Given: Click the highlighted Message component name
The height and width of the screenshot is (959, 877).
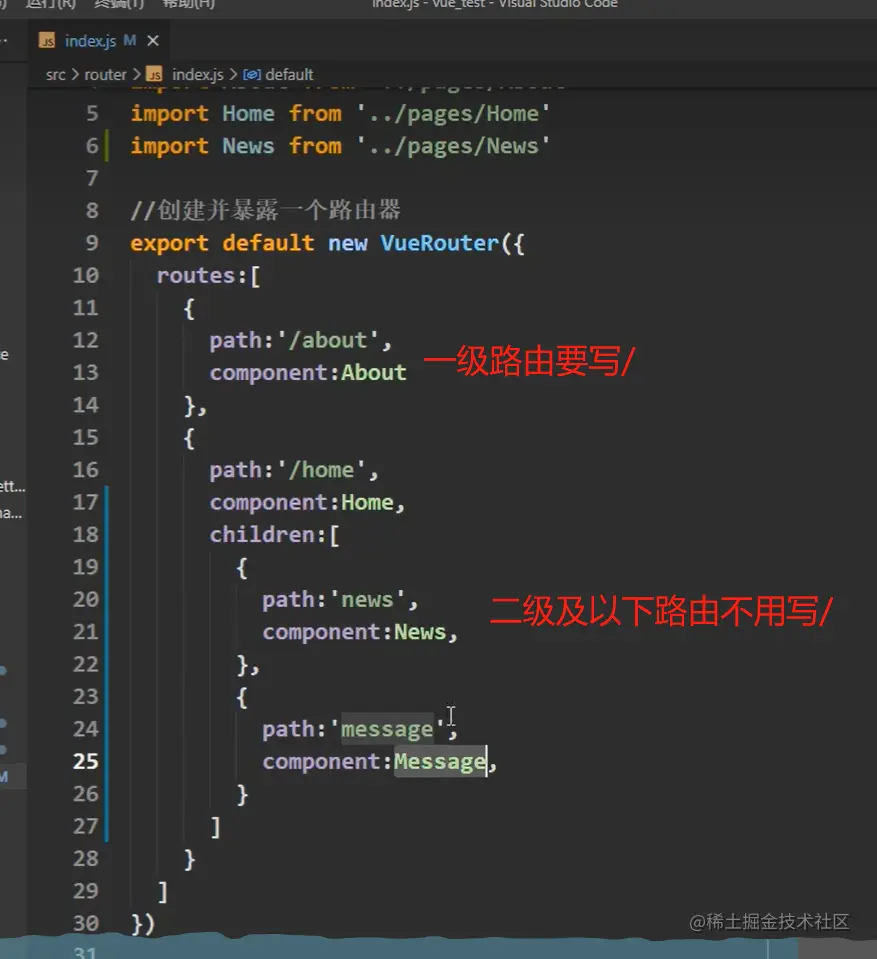Looking at the screenshot, I should point(440,762).
